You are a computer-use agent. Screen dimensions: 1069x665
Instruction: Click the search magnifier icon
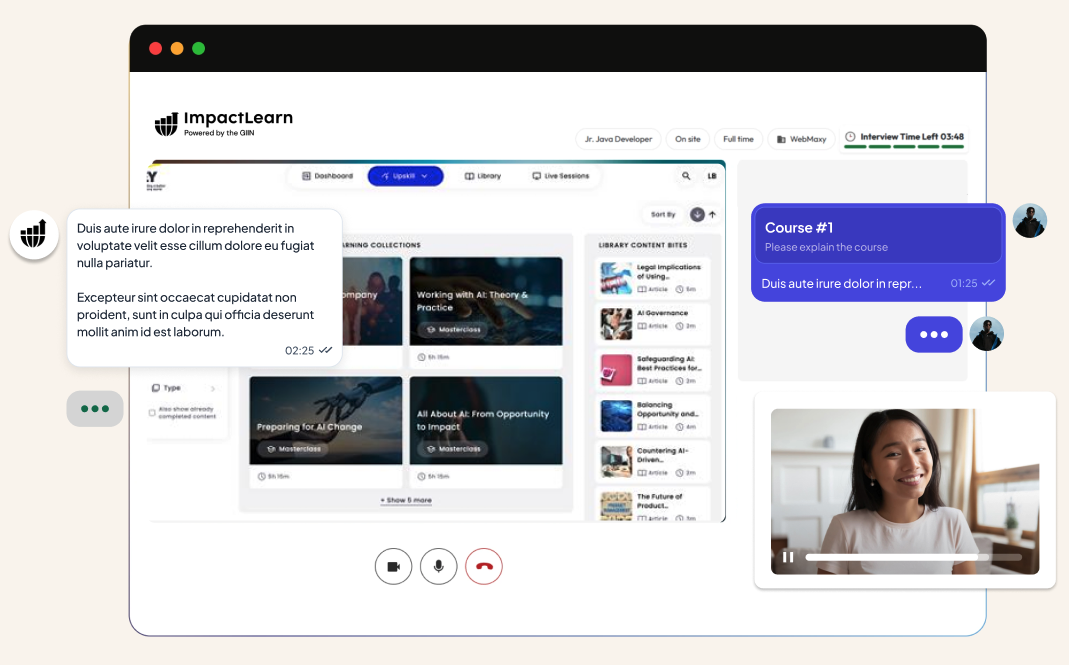(x=686, y=176)
